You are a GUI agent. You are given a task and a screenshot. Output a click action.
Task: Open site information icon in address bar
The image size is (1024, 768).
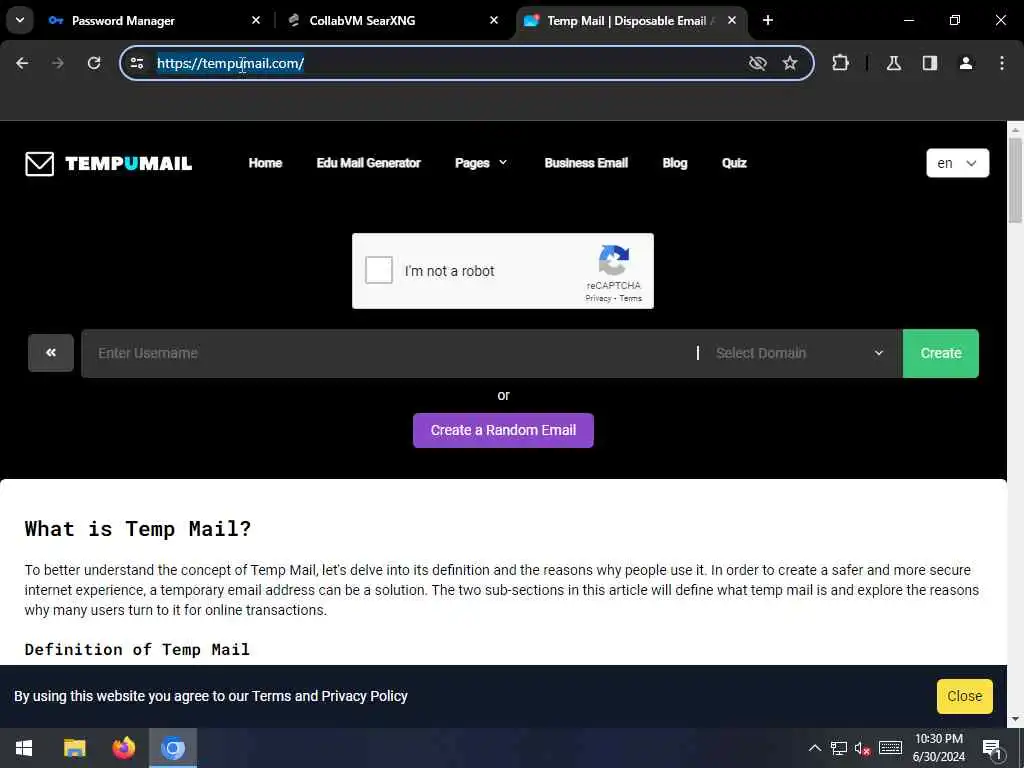point(136,63)
